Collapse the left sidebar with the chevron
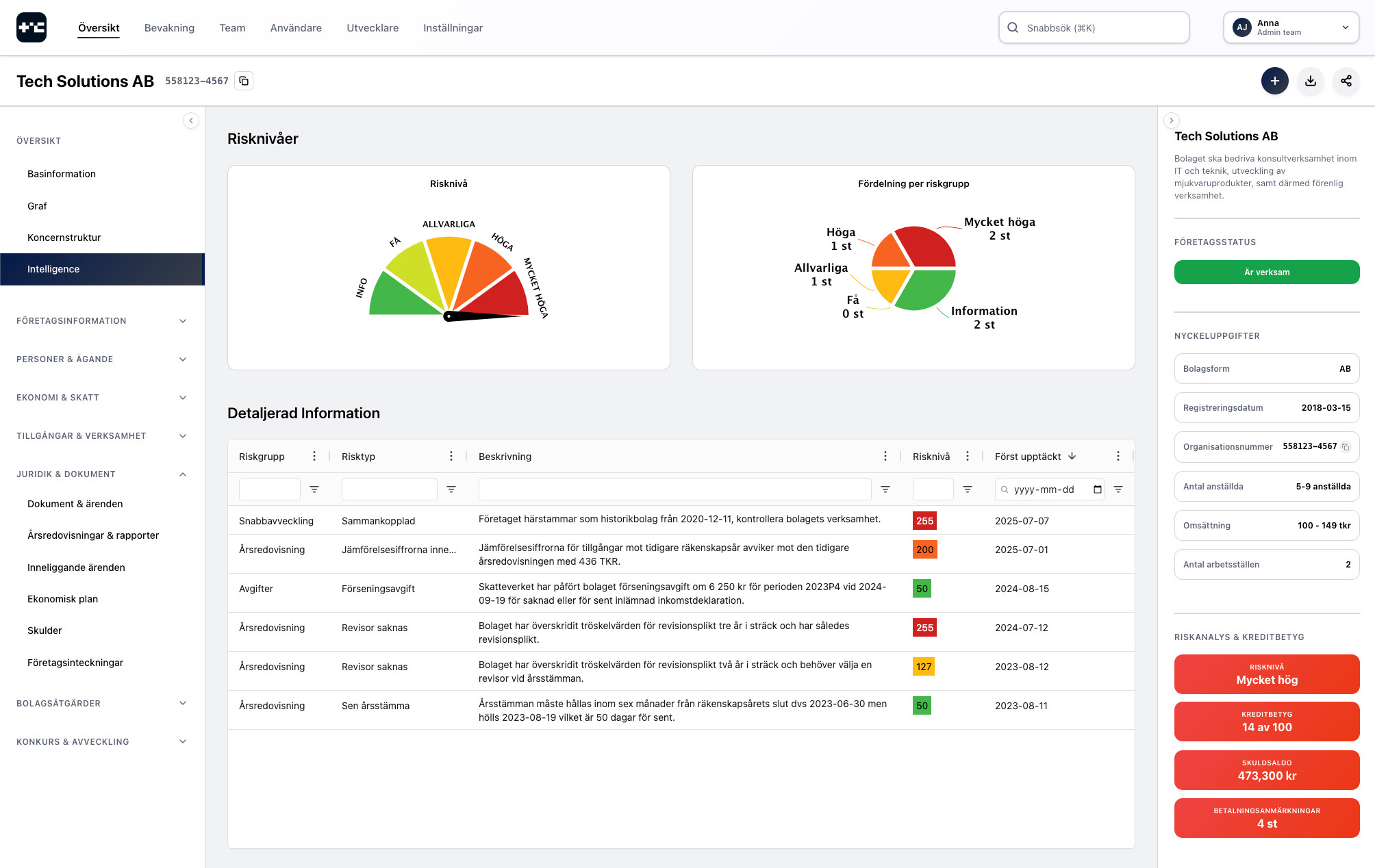This screenshot has width=1375, height=868. (x=191, y=120)
